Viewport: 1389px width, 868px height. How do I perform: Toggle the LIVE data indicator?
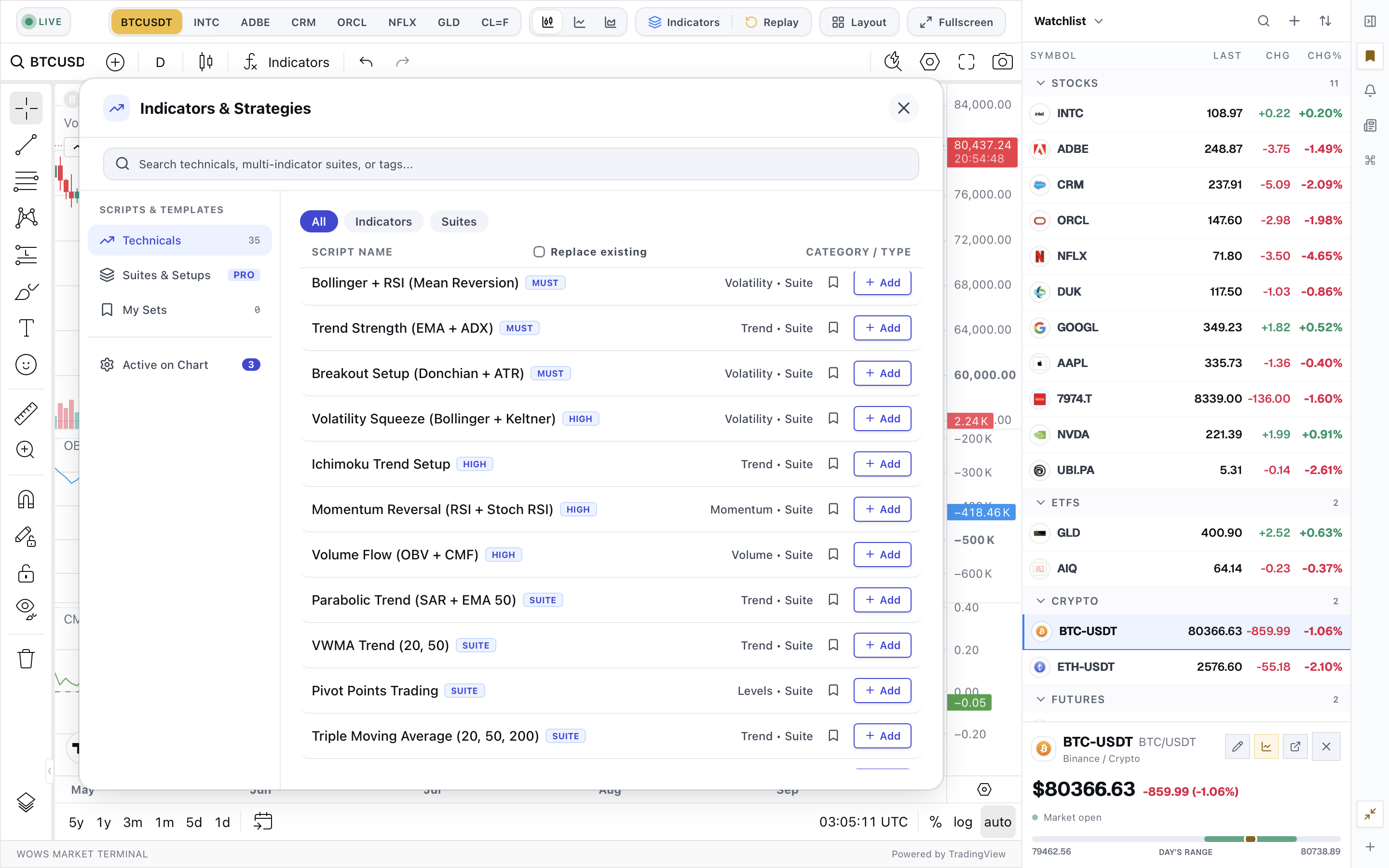(43, 22)
